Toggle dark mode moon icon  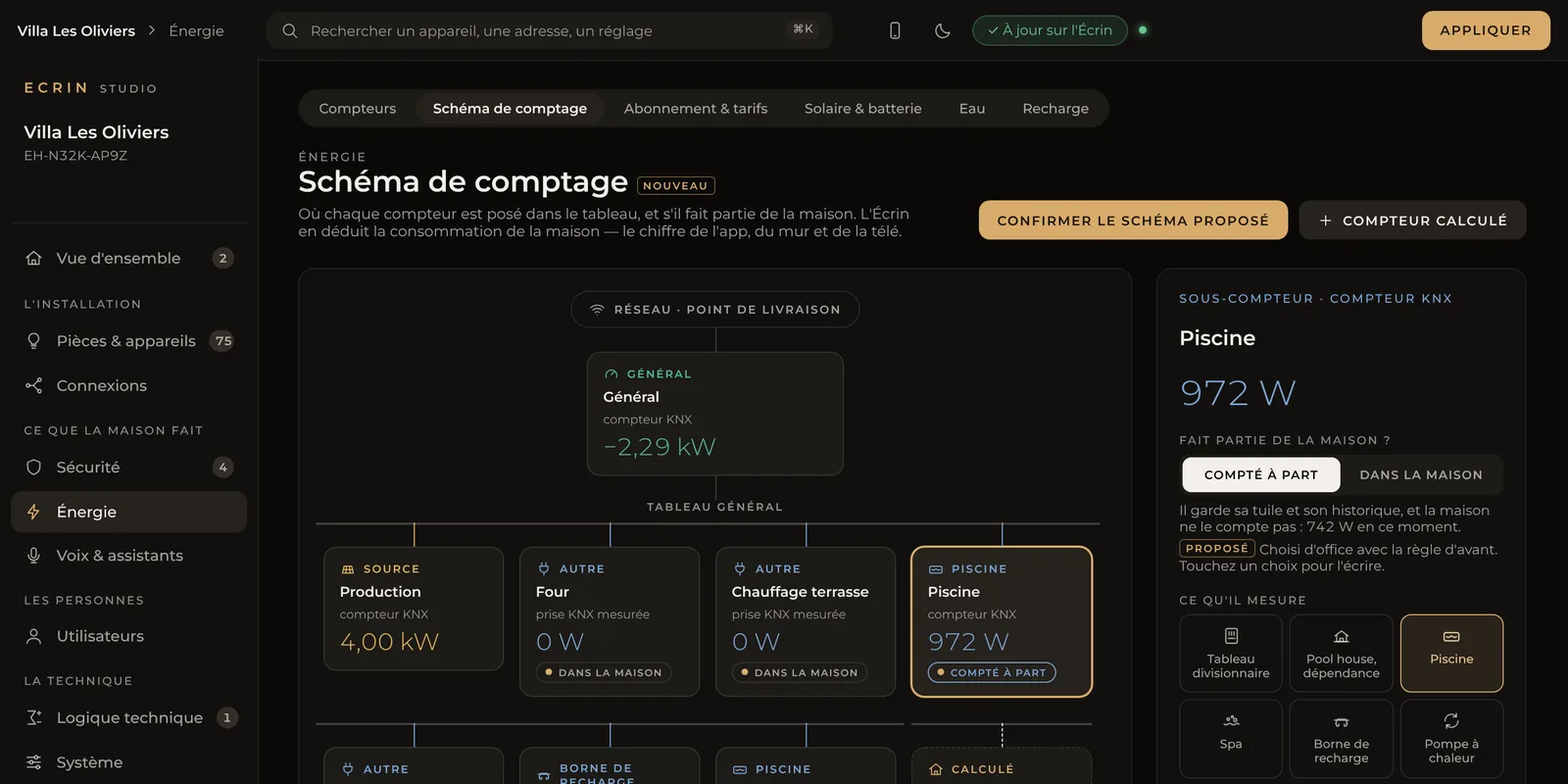coord(943,30)
